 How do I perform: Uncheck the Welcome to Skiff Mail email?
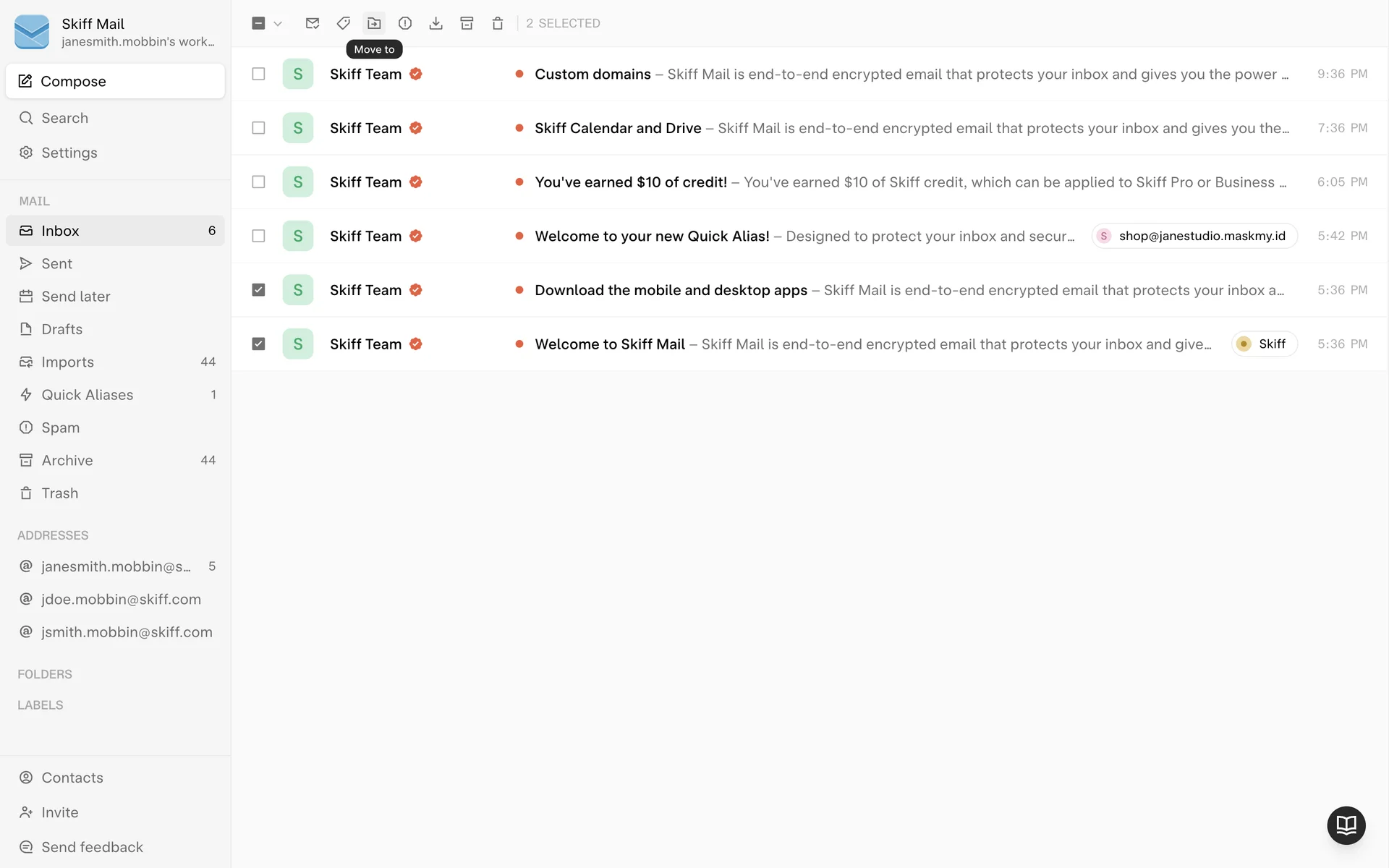pyautogui.click(x=258, y=344)
